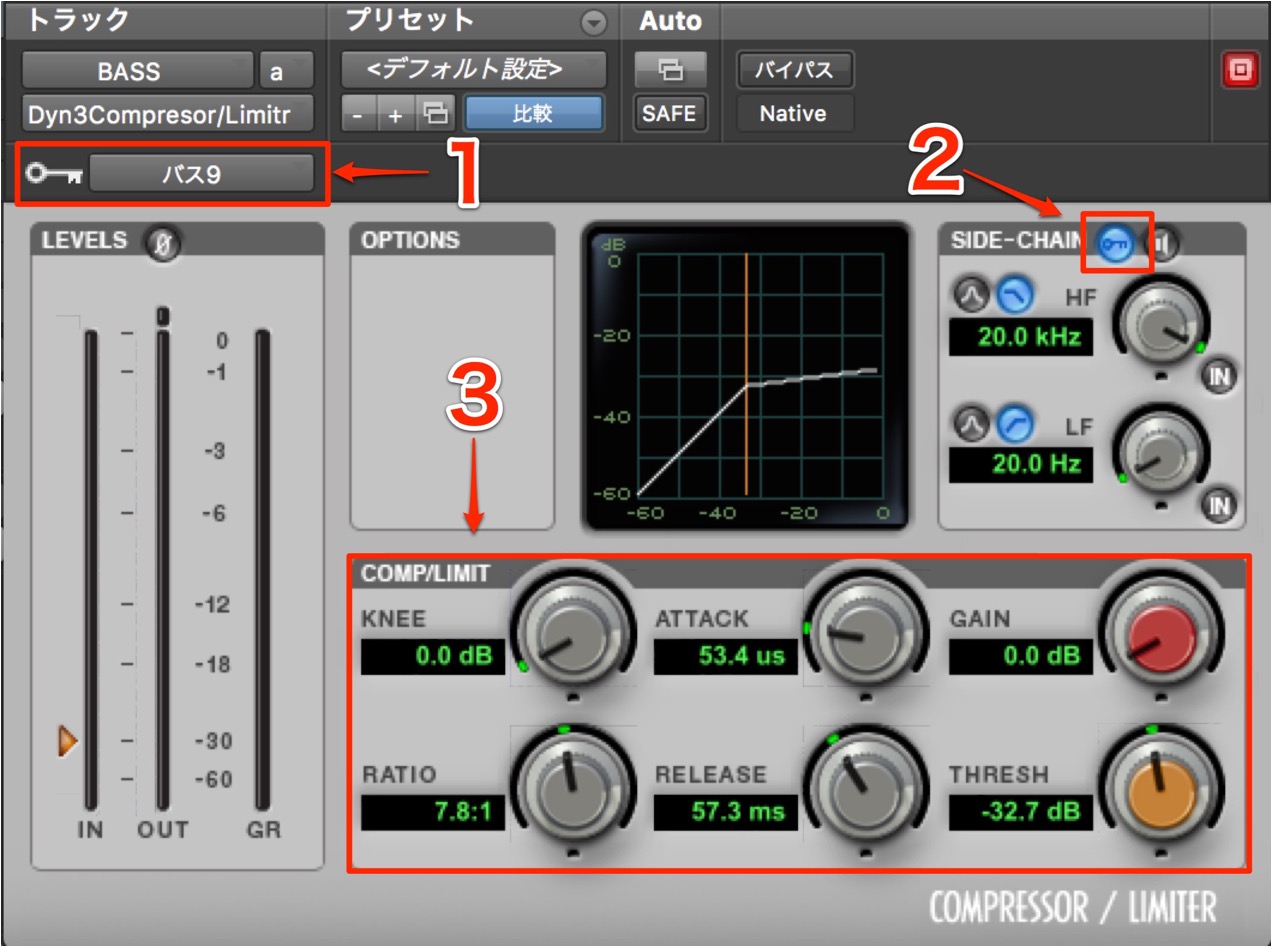The width and height of the screenshot is (1272, 947).
Task: Click the orange THRESH knob
Action: [x=1161, y=791]
